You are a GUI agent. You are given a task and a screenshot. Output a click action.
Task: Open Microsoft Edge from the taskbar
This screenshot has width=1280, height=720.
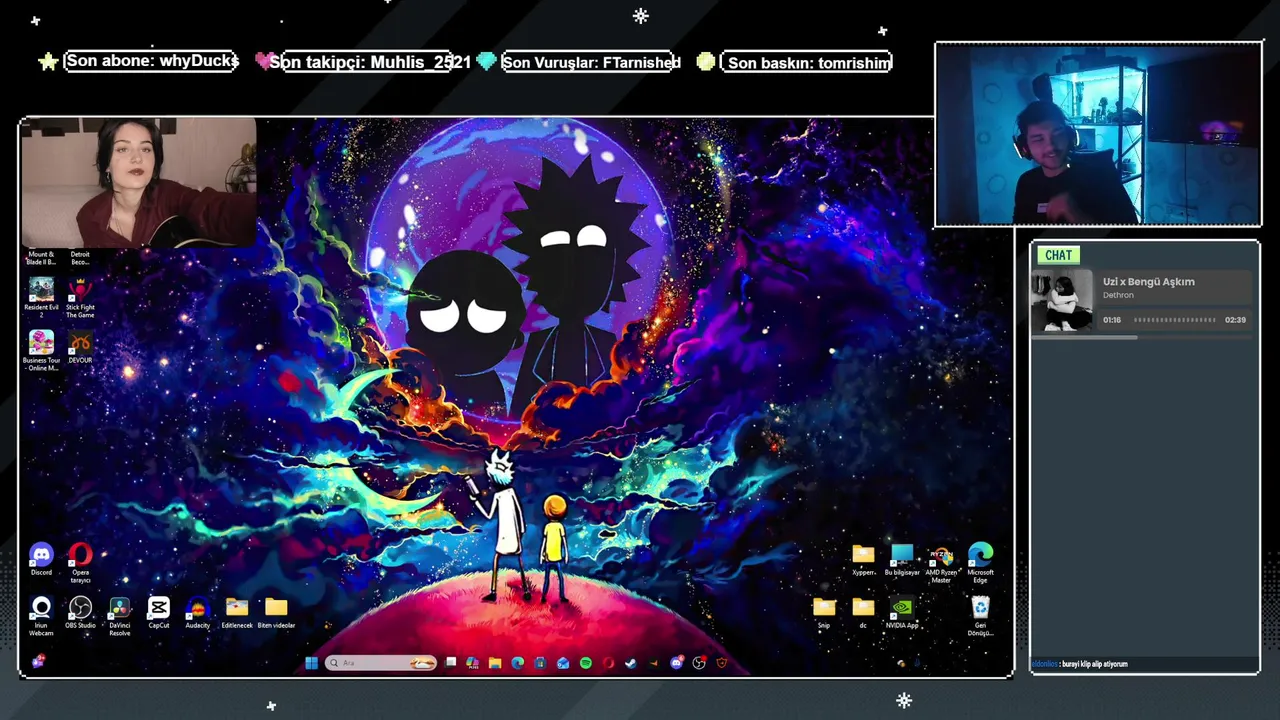point(518,663)
